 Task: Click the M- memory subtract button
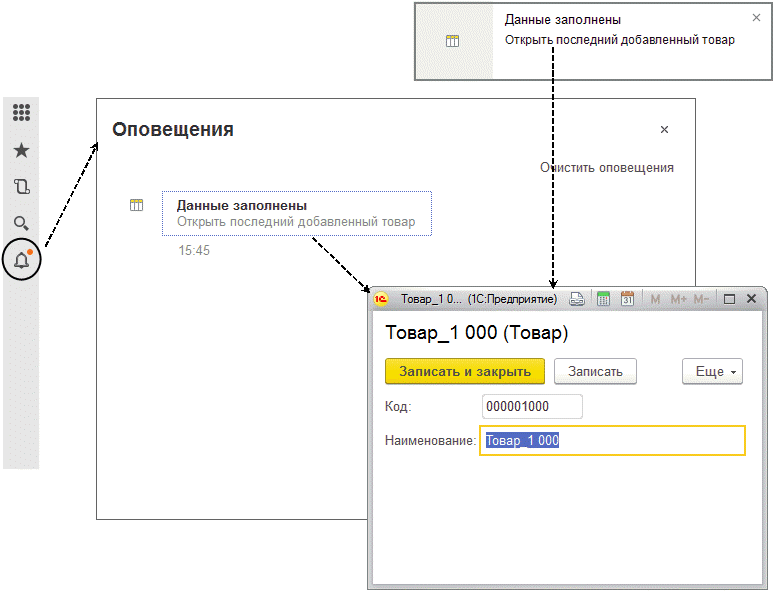pyautogui.click(x=701, y=299)
